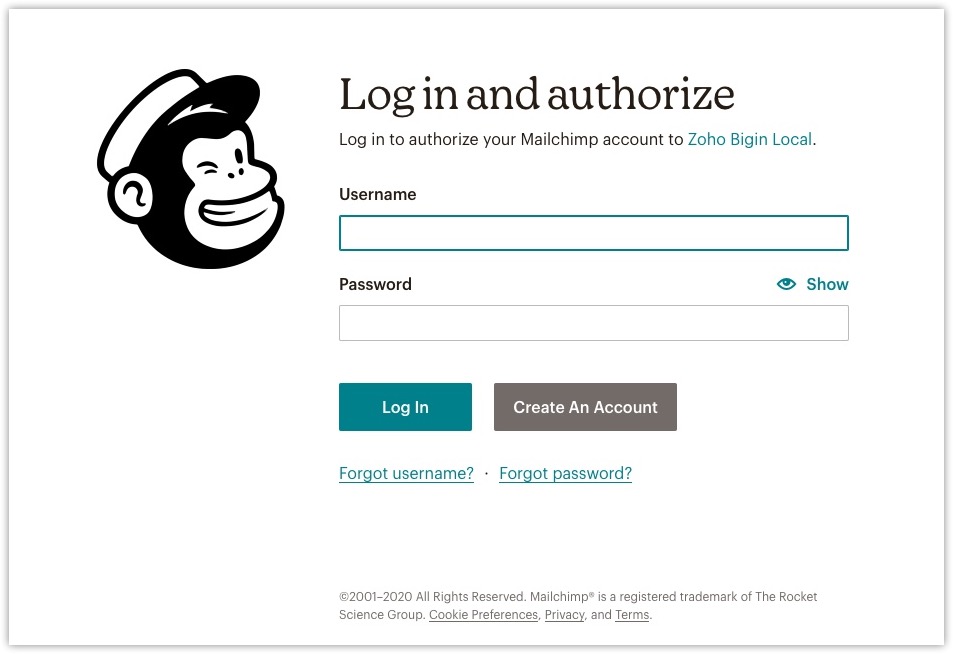This screenshot has width=953, height=654.
Task: Click the 'Science Group' footer text
Action: (x=381, y=615)
